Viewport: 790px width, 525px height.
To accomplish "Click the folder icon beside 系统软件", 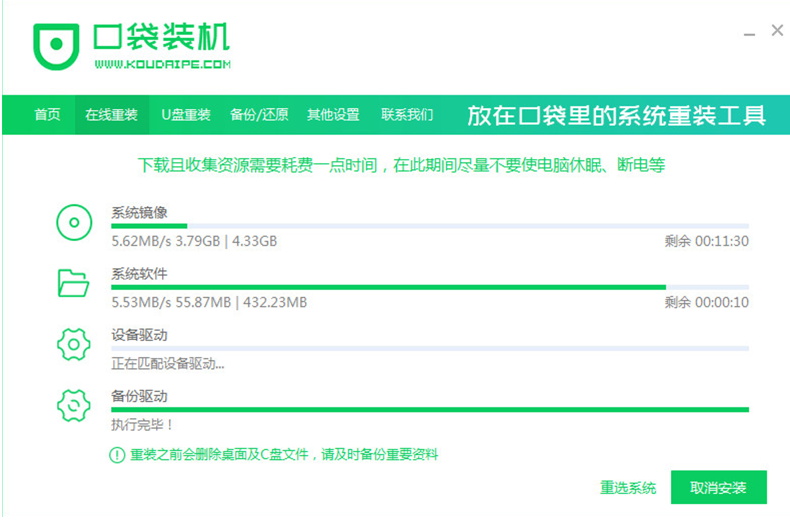I will 74,284.
